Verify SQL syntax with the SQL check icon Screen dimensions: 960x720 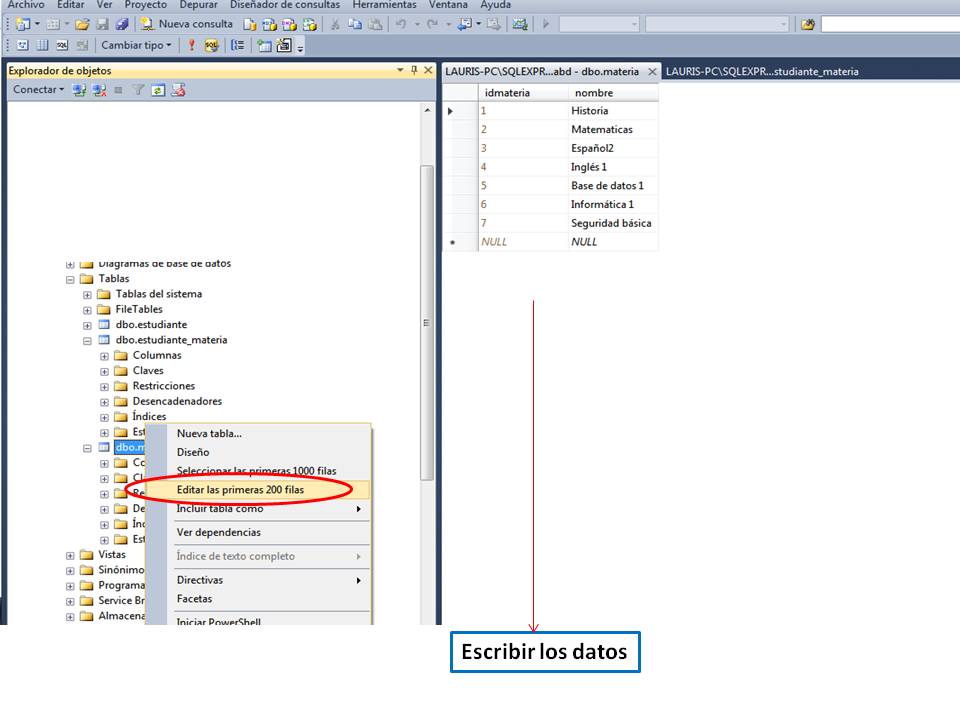tap(212, 45)
